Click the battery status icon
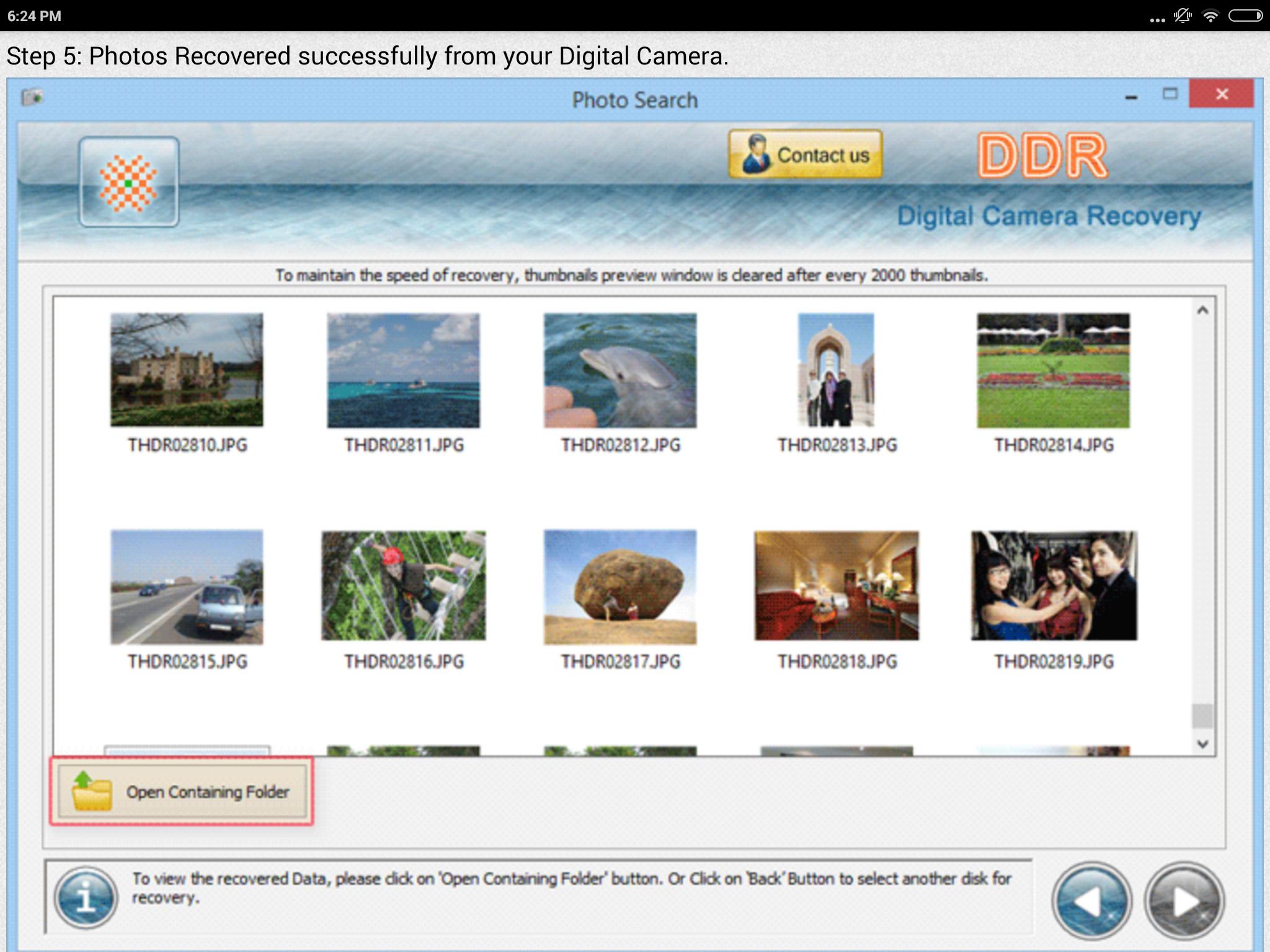Screen dimensions: 1270x952 1245,15
